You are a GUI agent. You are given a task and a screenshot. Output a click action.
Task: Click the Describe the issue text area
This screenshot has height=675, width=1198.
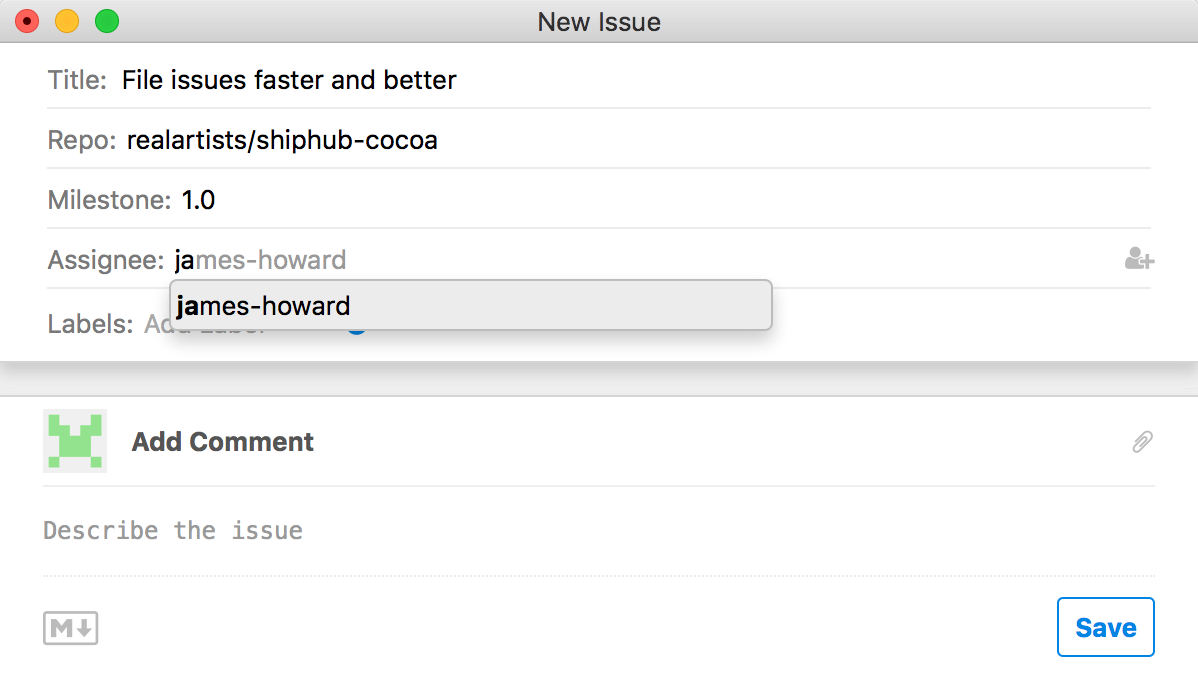point(172,530)
